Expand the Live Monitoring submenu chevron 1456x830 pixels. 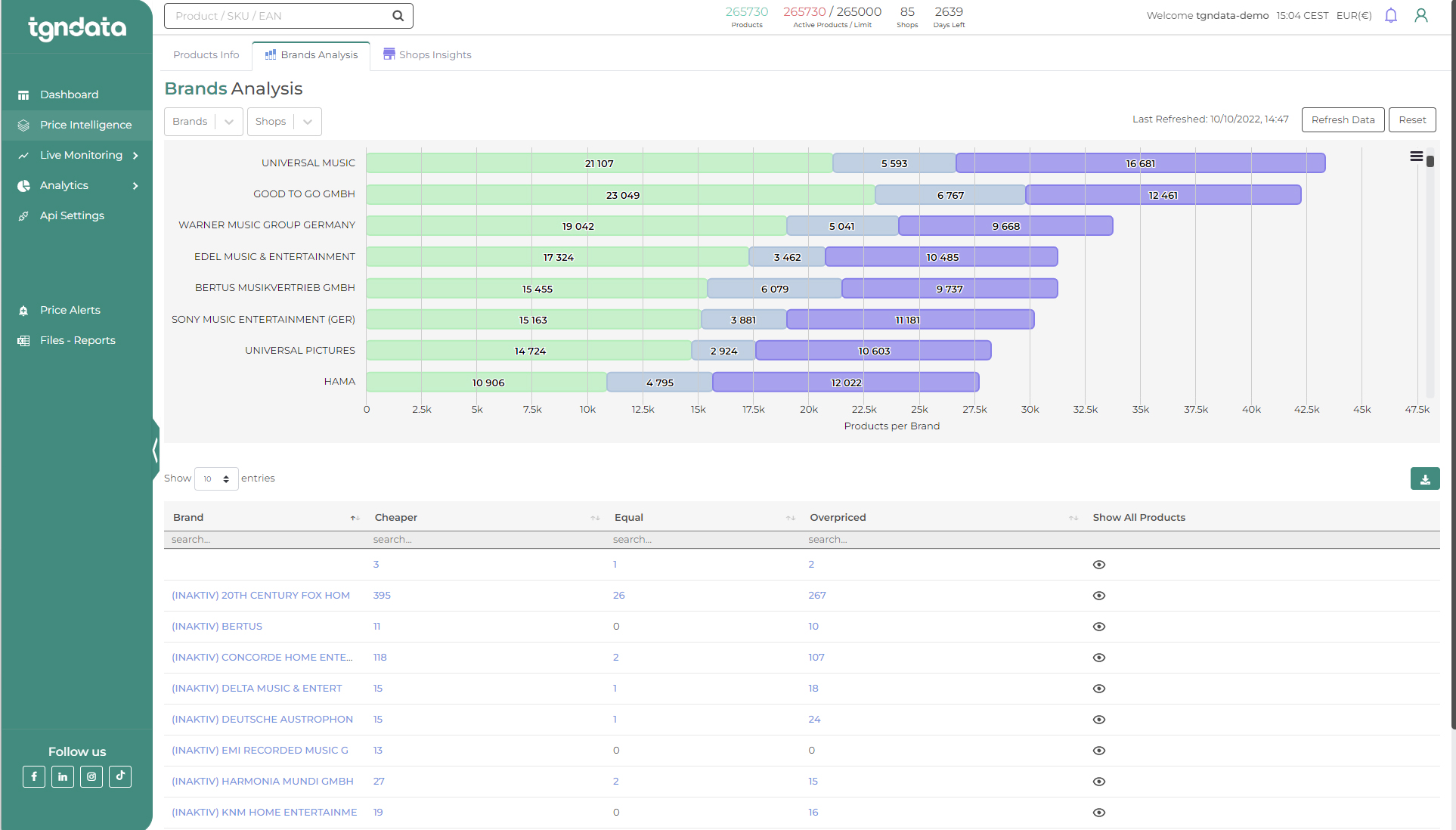click(x=135, y=156)
